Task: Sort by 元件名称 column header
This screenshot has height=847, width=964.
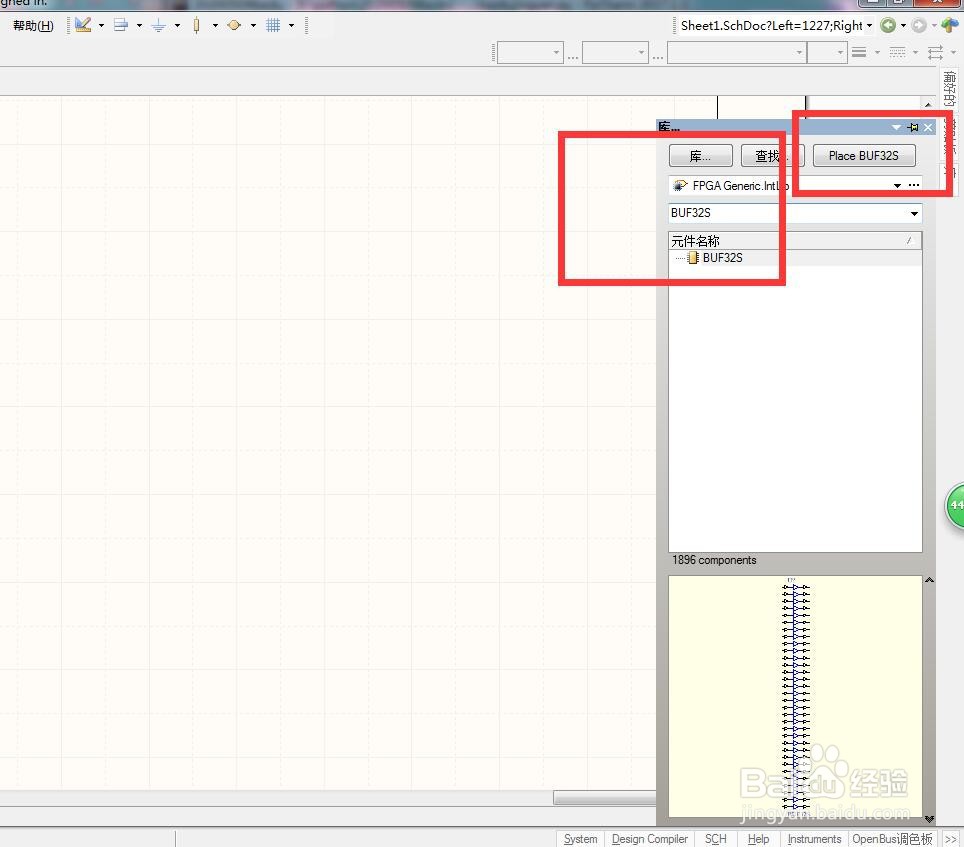Action: click(795, 240)
